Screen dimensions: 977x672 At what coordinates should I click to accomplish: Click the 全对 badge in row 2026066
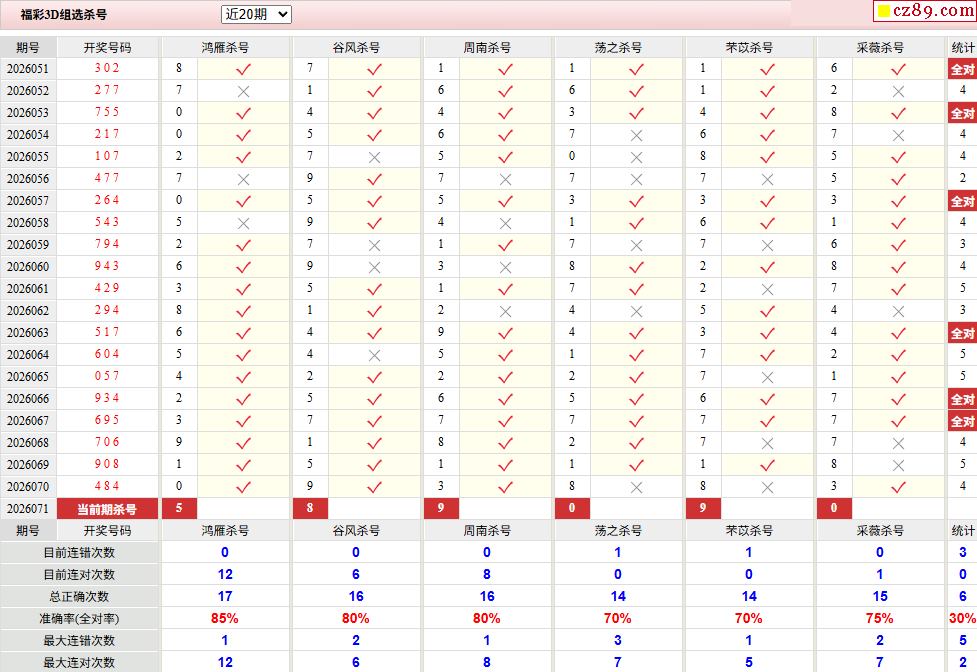[x=962, y=399]
